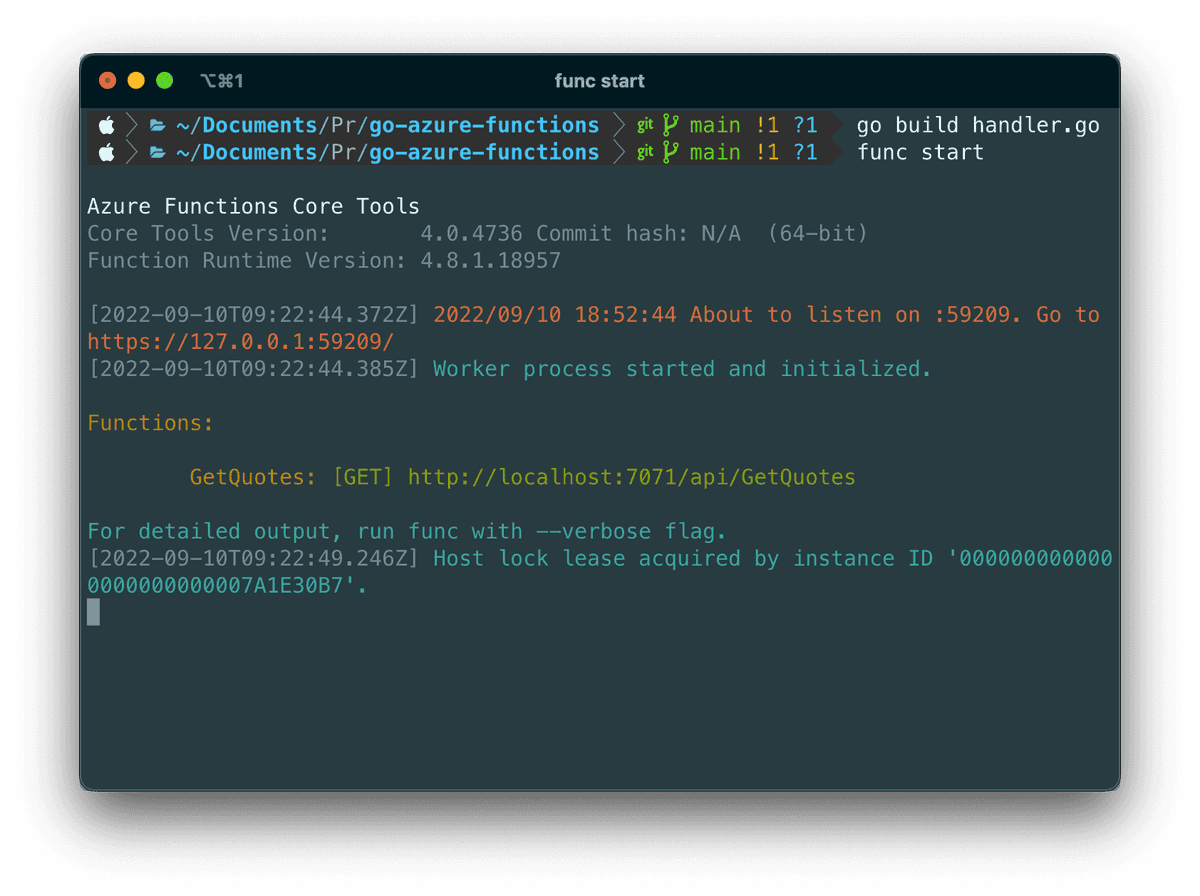Click the folder icon on the go build prompt line
The height and width of the screenshot is (896, 1200).
click(158, 125)
